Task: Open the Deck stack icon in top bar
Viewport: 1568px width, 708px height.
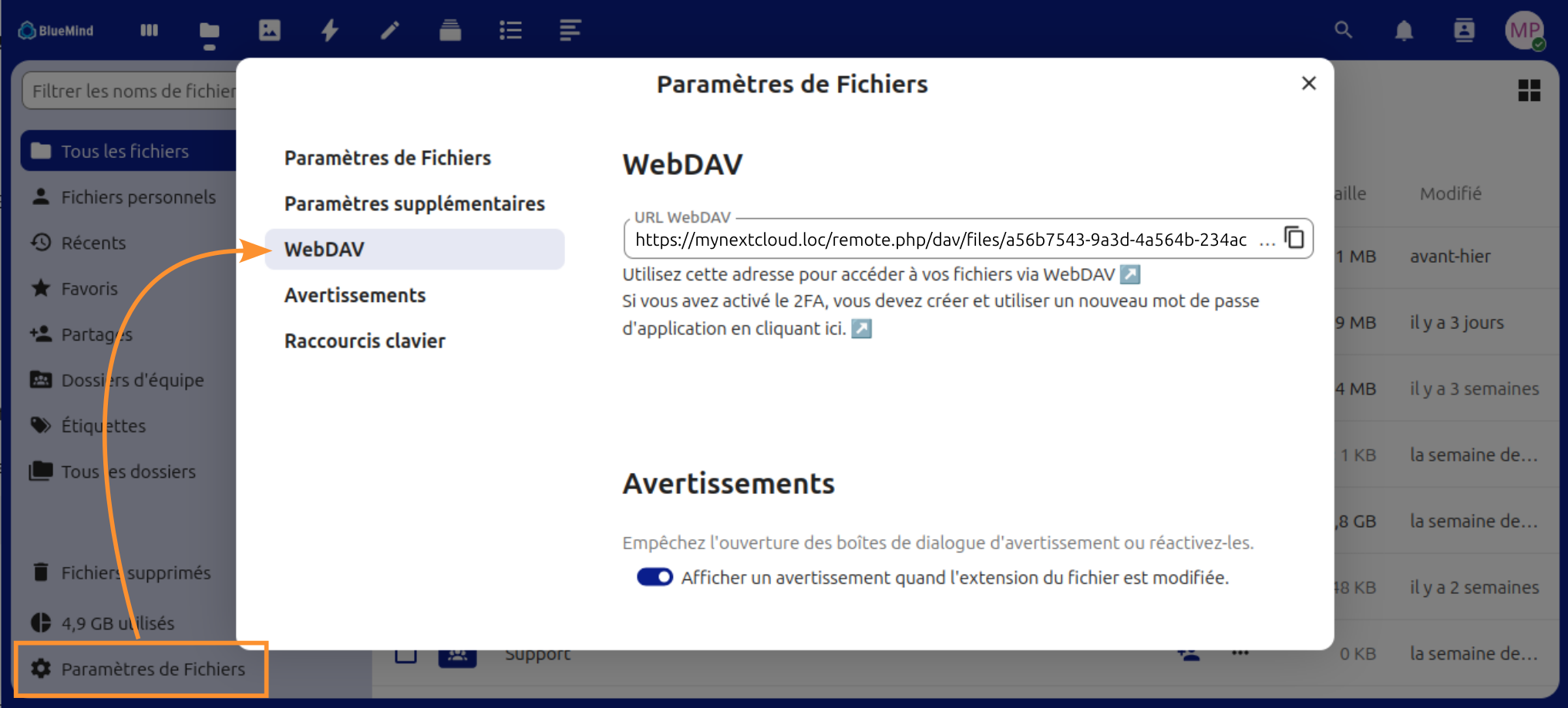Action: tap(450, 30)
